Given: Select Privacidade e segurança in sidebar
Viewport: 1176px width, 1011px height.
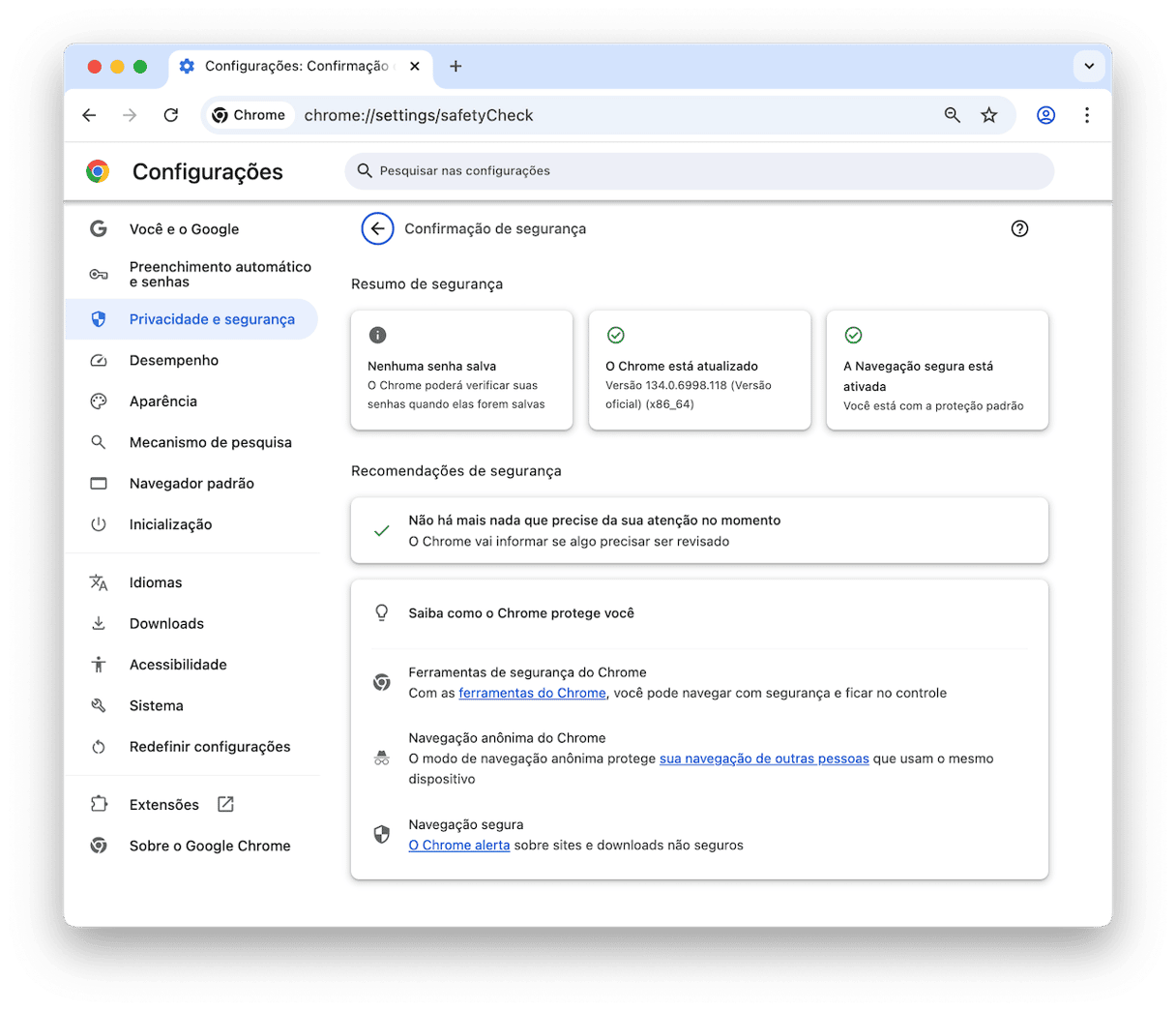Looking at the screenshot, I should [191, 319].
